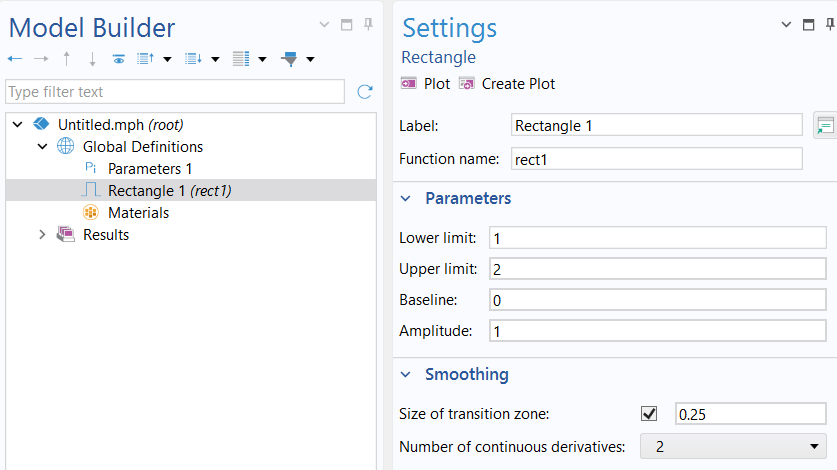Open the Model Builder window menu chevron
The image size is (837, 470).
pyautogui.click(x=324, y=25)
